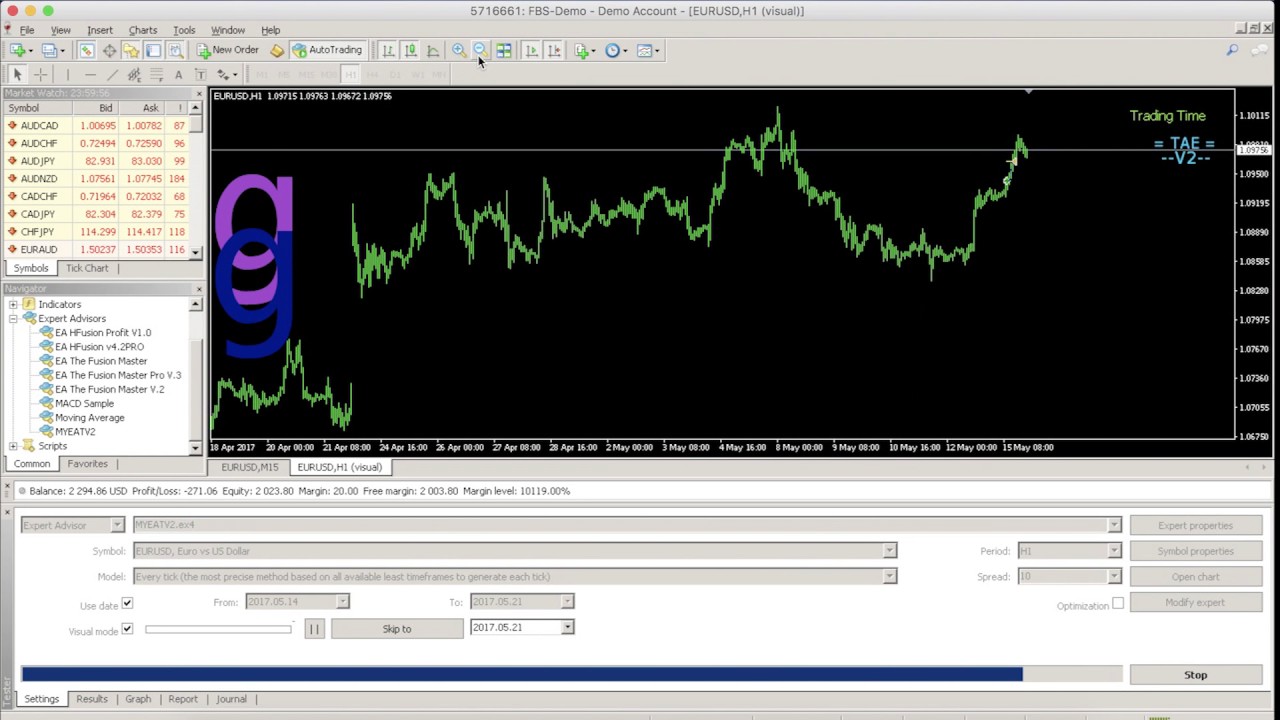This screenshot has height=720, width=1280.
Task: Open the Profiles toolbar icon
Action: 50,50
